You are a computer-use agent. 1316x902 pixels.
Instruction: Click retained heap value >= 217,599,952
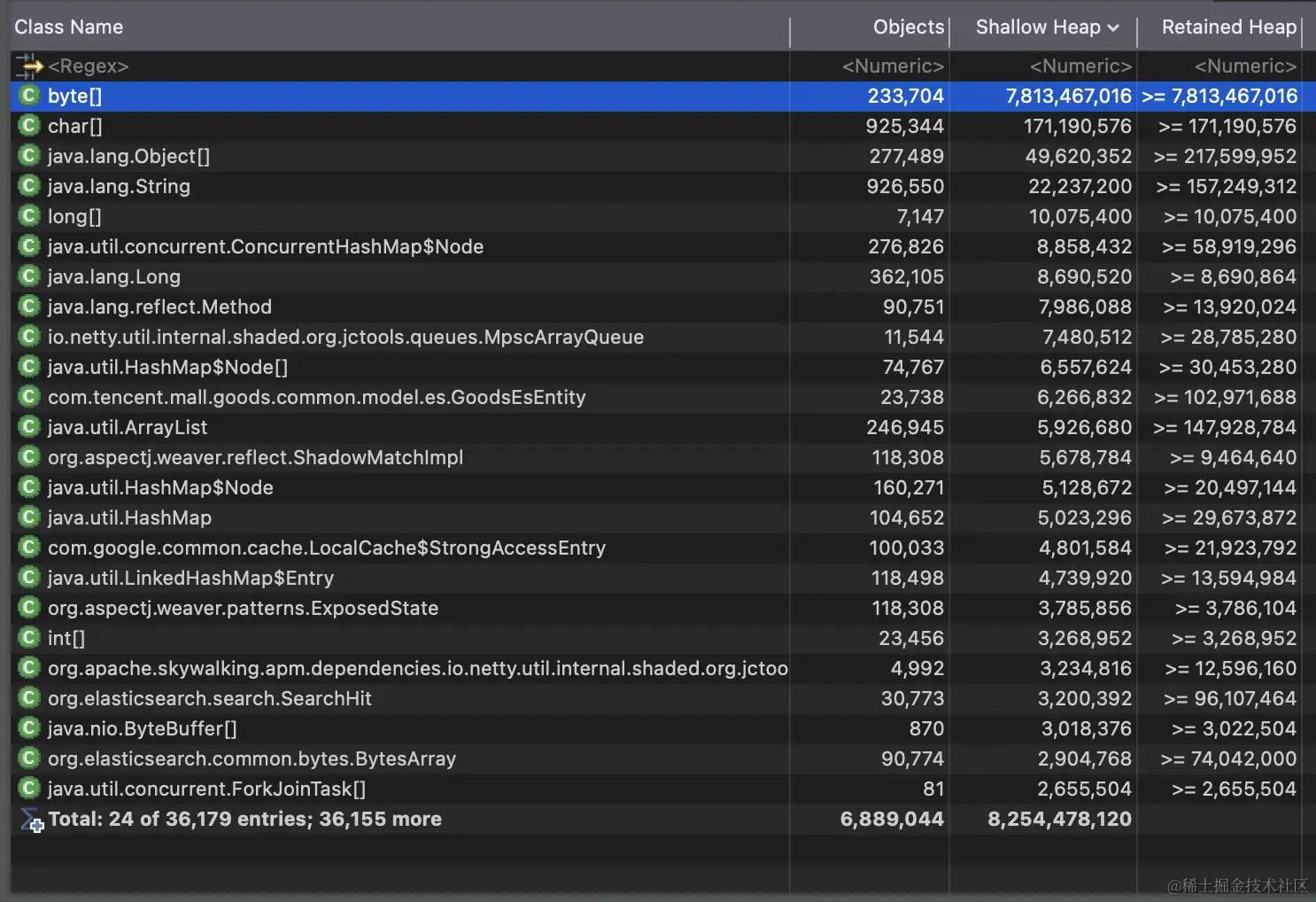click(1225, 157)
